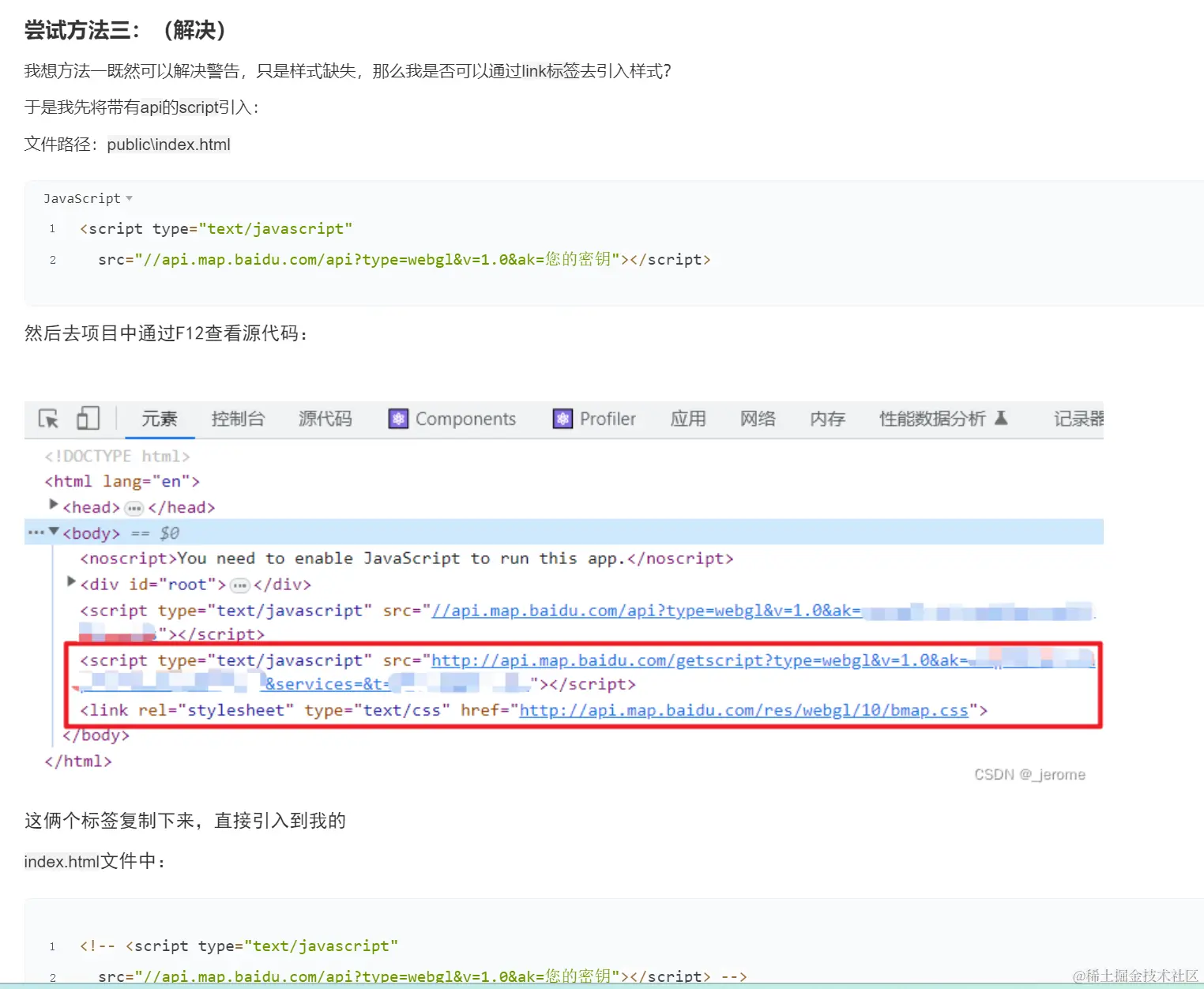Viewport: 1204px width, 989px height.
Task: Open the 记录器 tab
Action: click(x=1078, y=419)
